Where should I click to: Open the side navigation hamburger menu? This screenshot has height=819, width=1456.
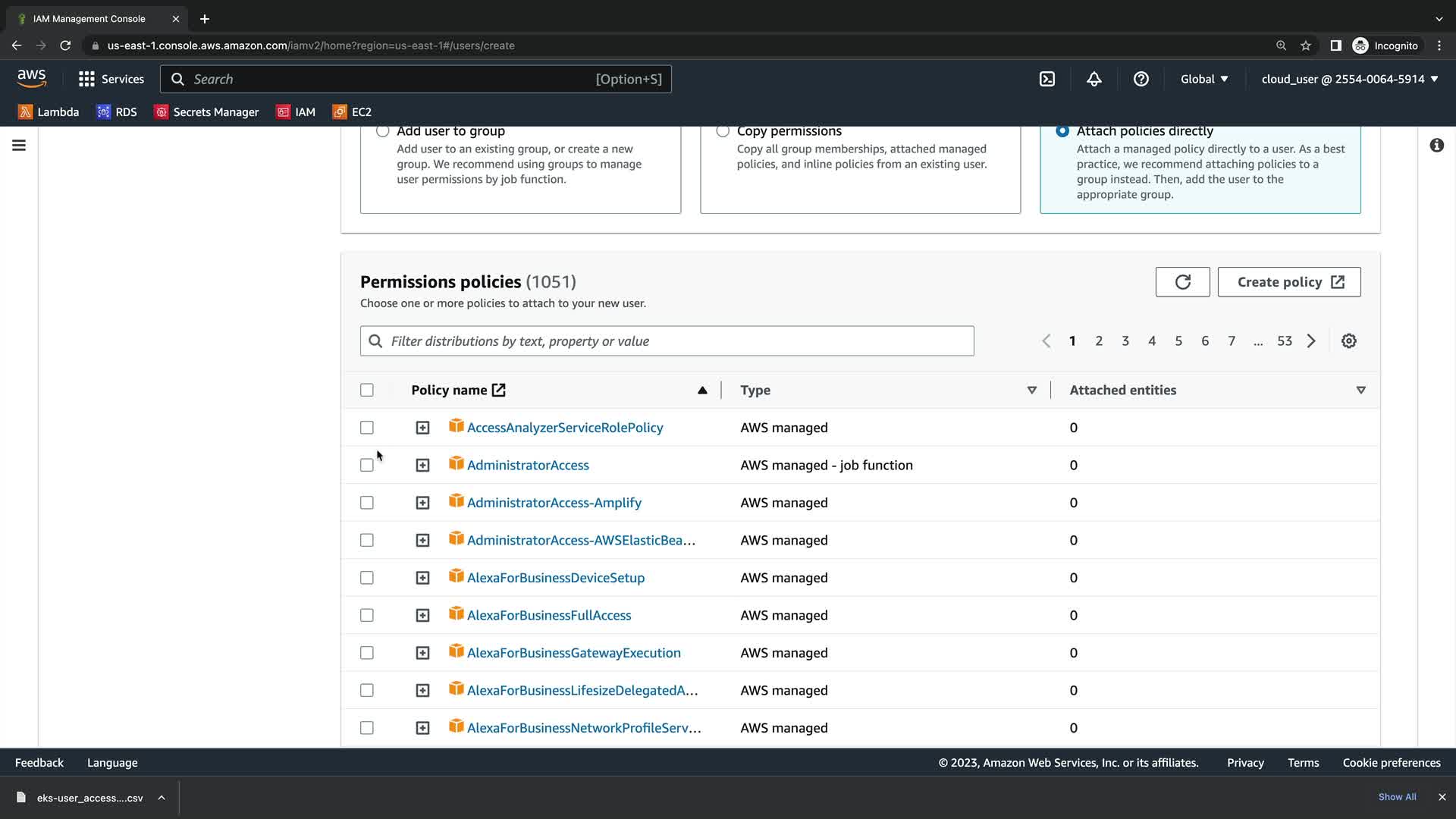click(x=19, y=145)
